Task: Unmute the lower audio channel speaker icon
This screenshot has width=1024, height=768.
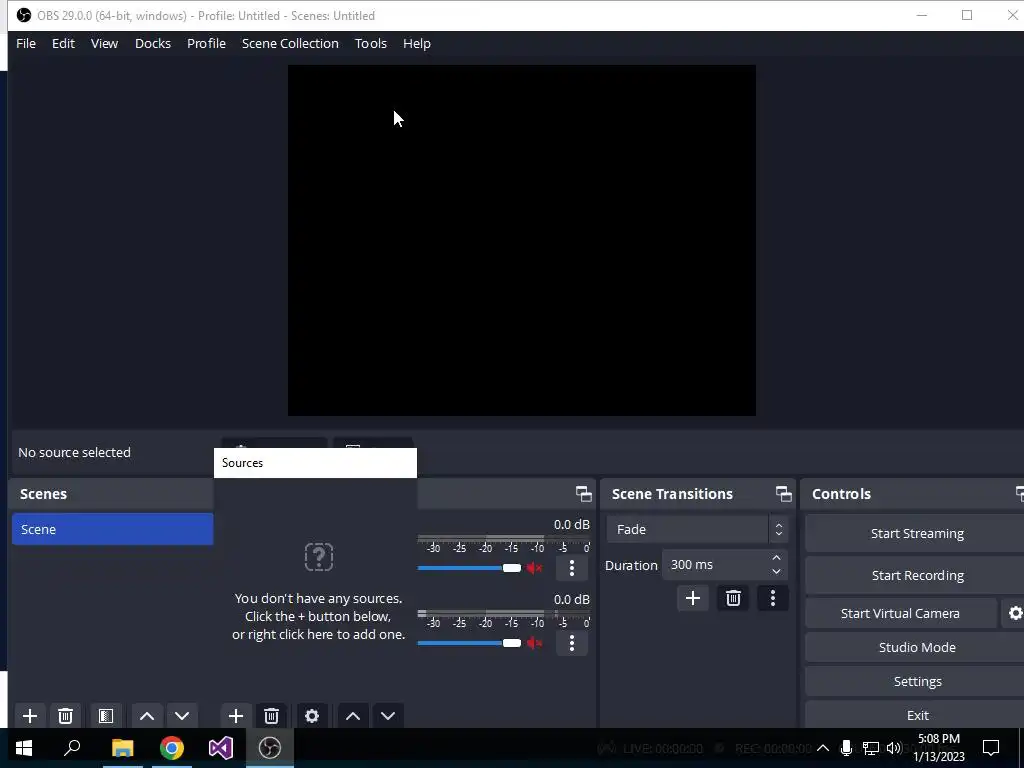Action: tap(535, 643)
